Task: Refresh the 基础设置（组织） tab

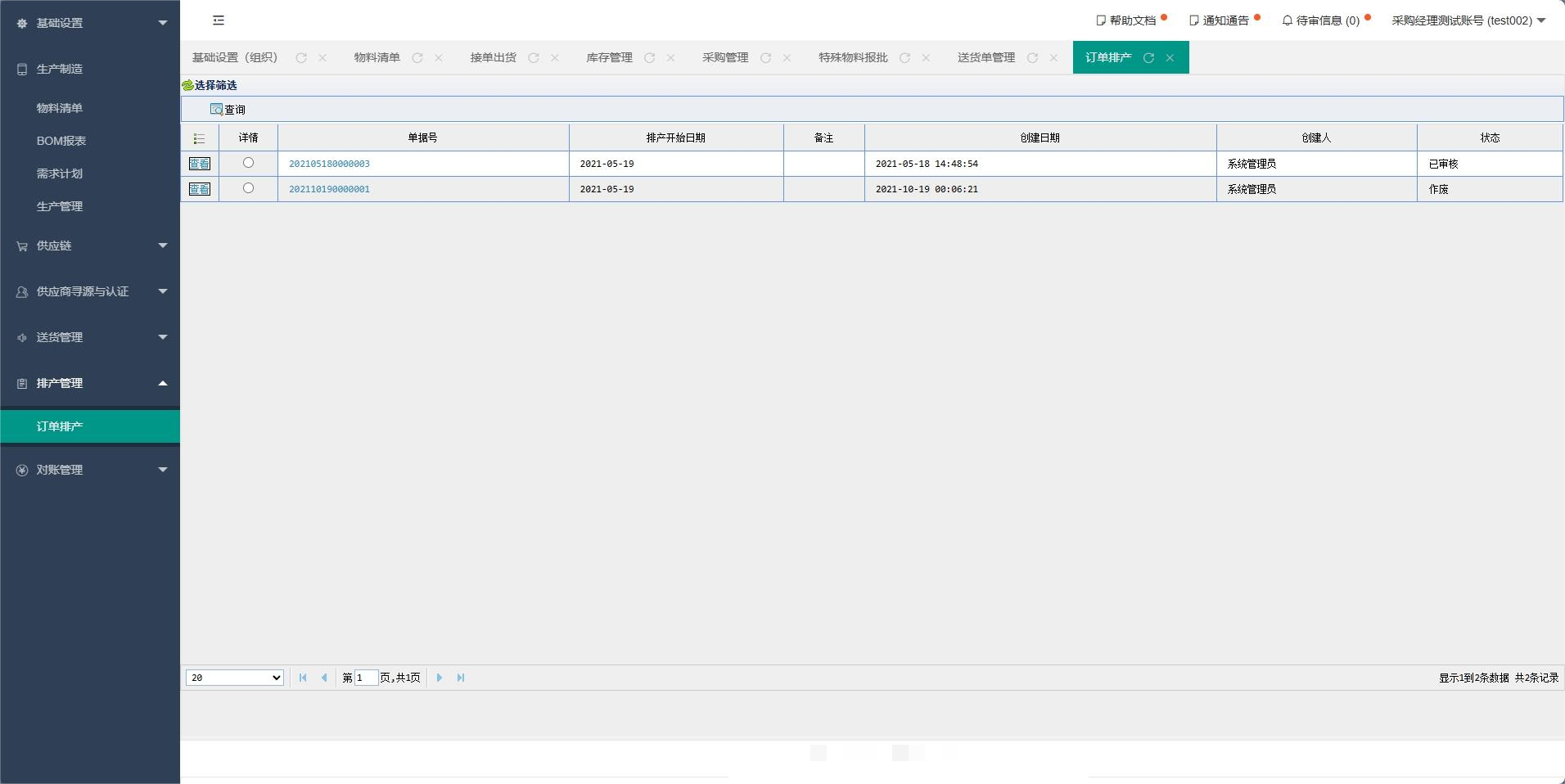Action: (301, 58)
